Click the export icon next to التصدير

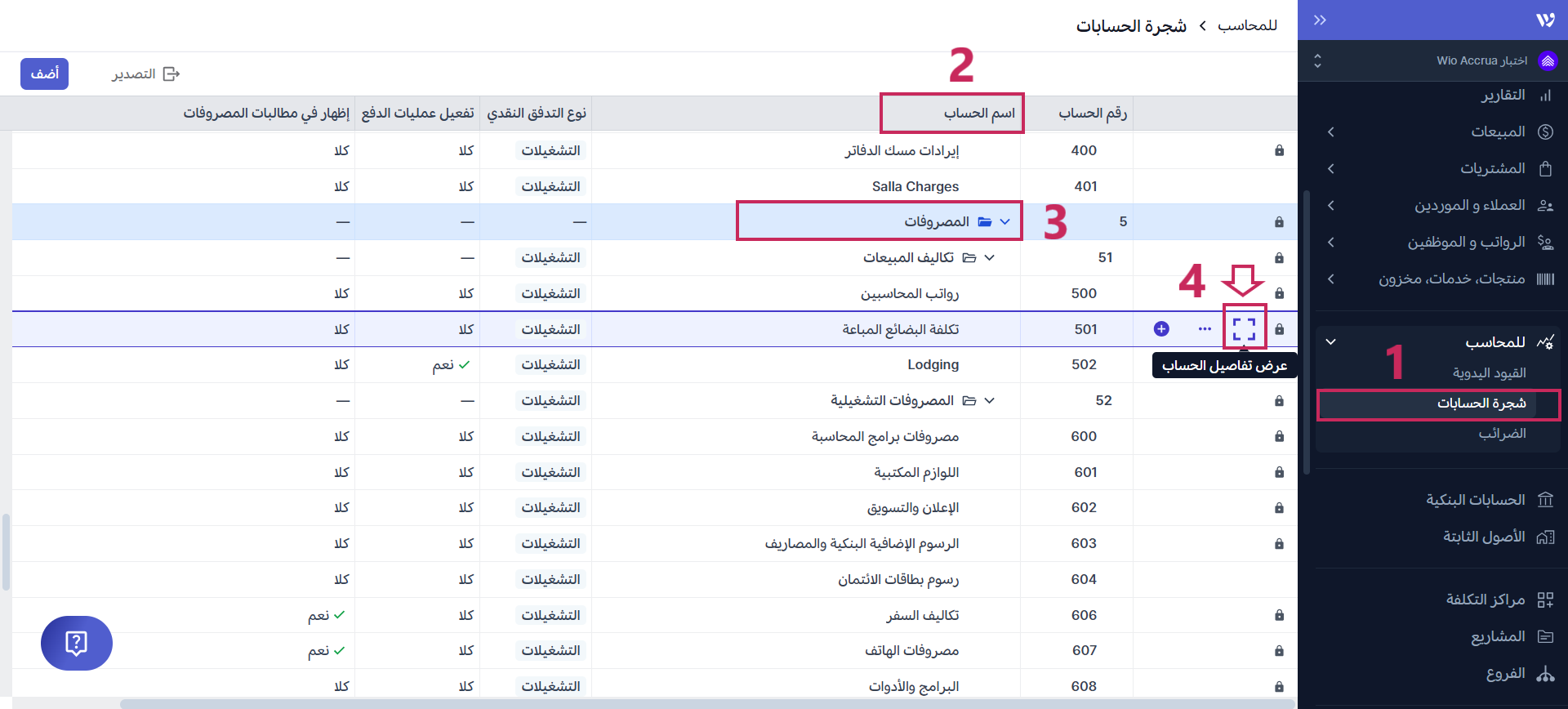[171, 74]
